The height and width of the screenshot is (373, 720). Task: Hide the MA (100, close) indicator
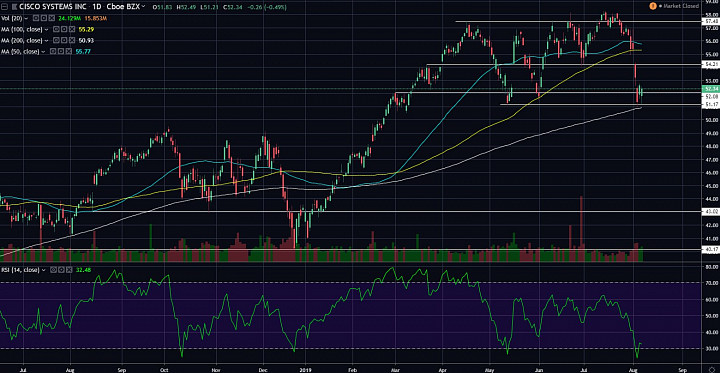tap(56, 29)
